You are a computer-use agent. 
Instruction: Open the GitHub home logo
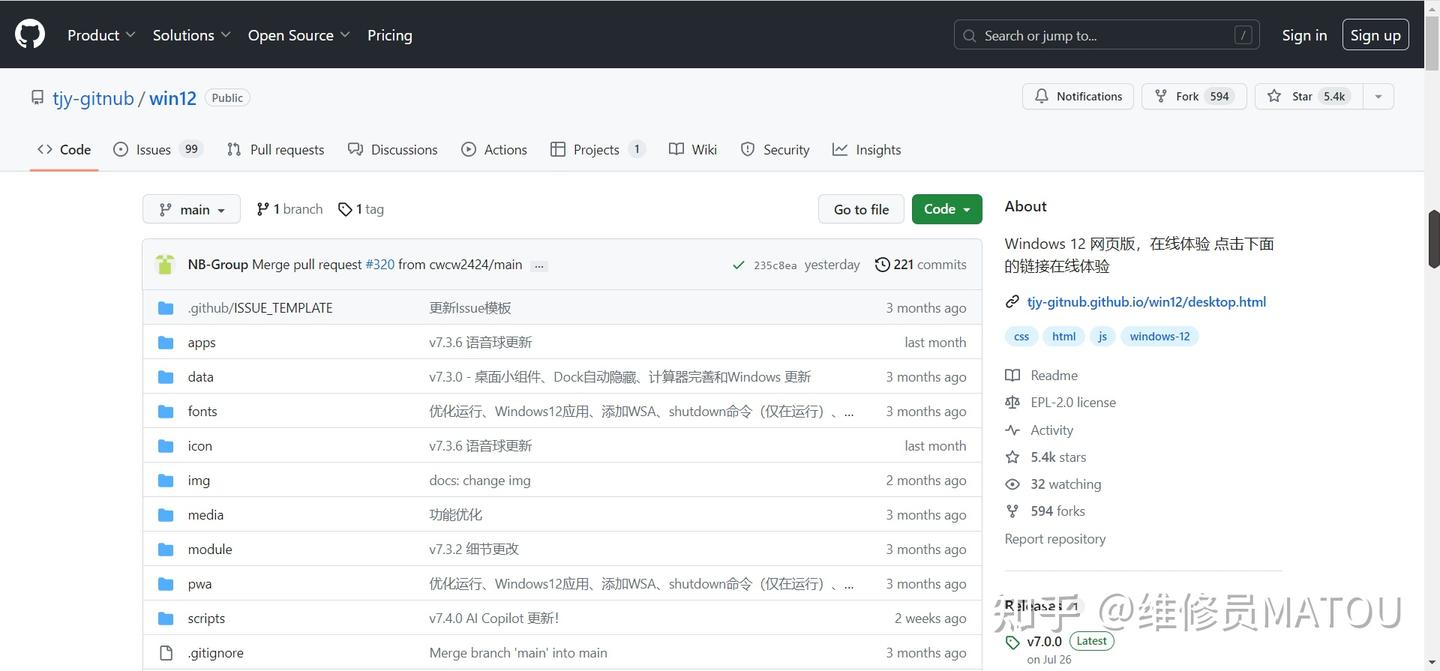tap(29, 33)
